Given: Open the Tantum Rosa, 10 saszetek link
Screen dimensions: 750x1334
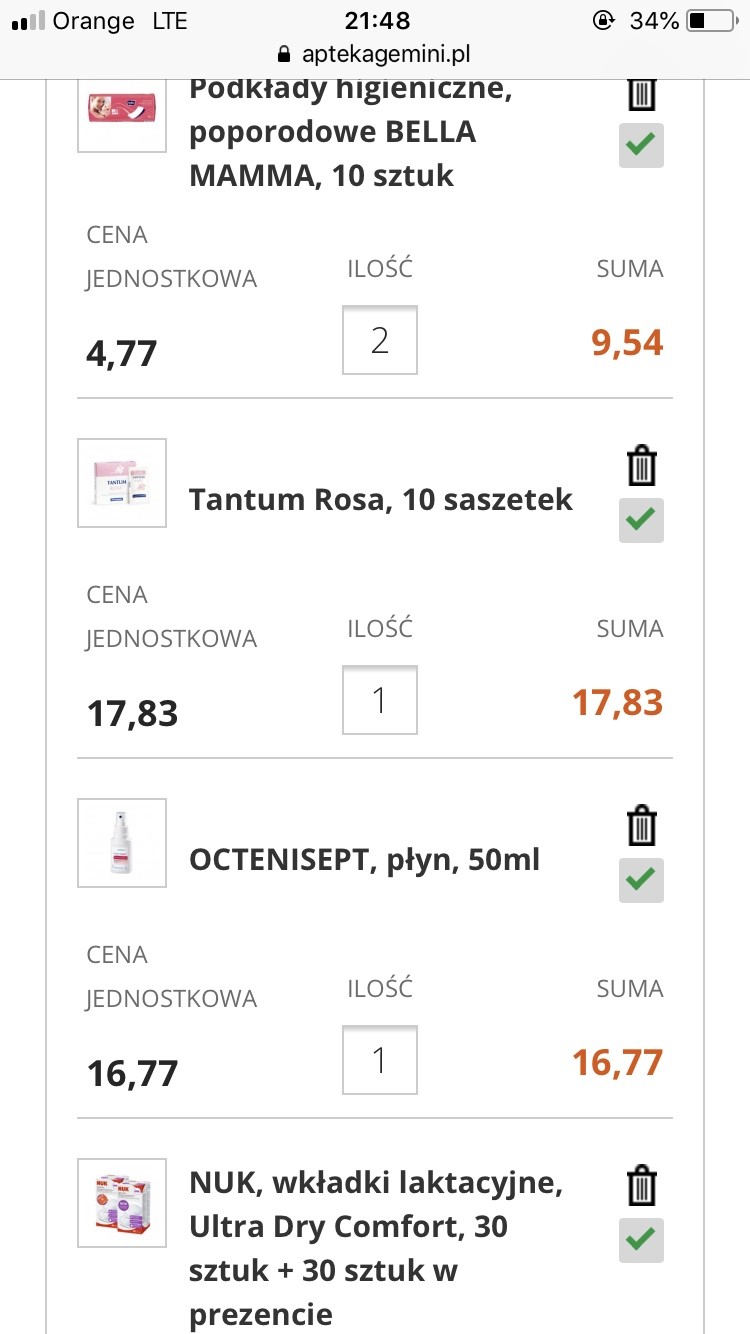Looking at the screenshot, I should (x=380, y=499).
